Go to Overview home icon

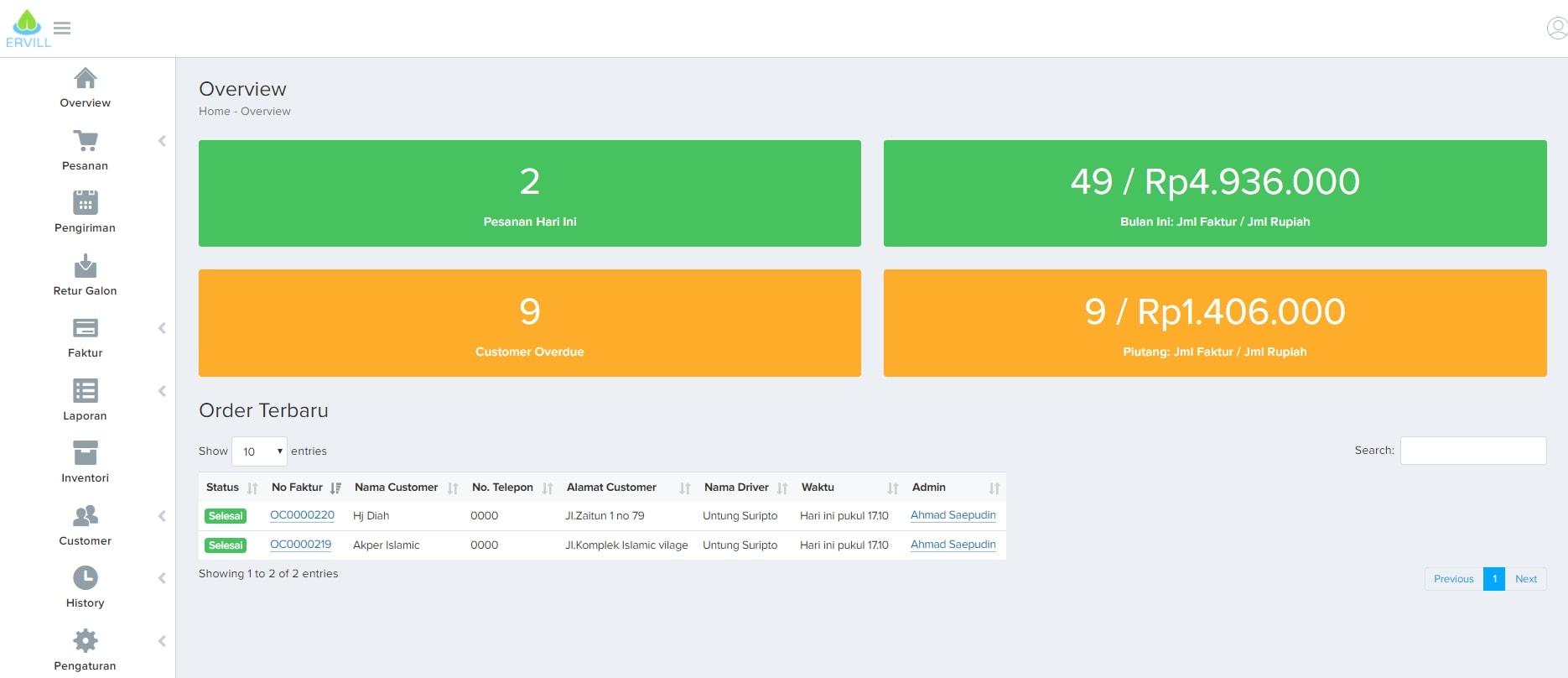pos(86,79)
